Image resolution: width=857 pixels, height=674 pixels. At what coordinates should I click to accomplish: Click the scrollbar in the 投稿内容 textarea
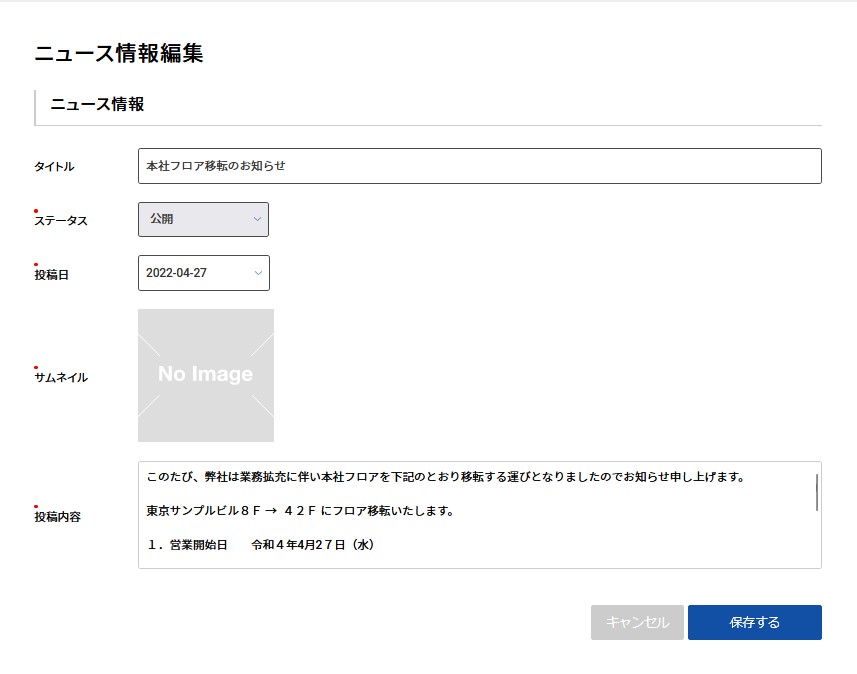coord(817,492)
